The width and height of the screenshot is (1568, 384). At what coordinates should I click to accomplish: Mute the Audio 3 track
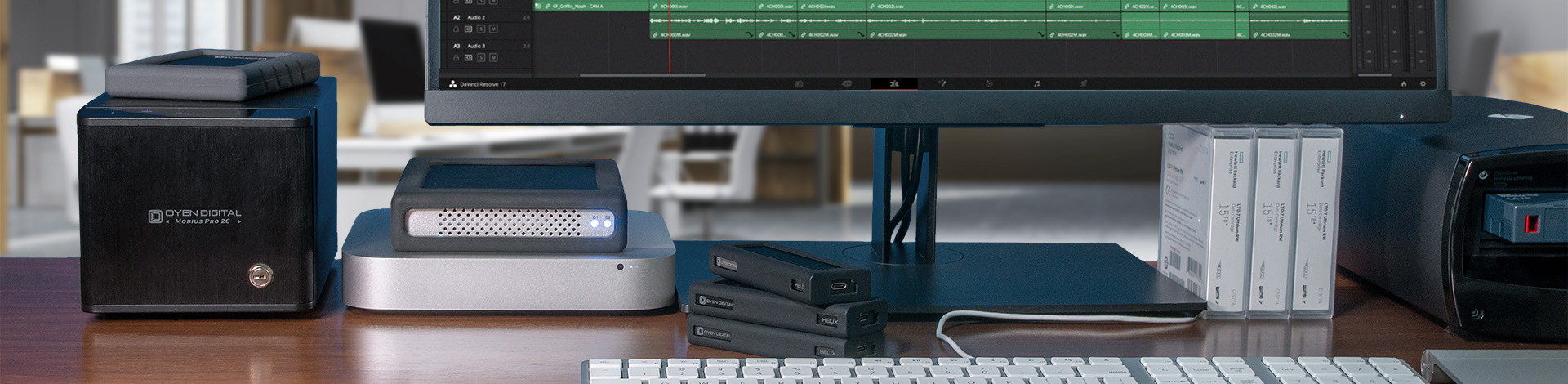(x=493, y=57)
